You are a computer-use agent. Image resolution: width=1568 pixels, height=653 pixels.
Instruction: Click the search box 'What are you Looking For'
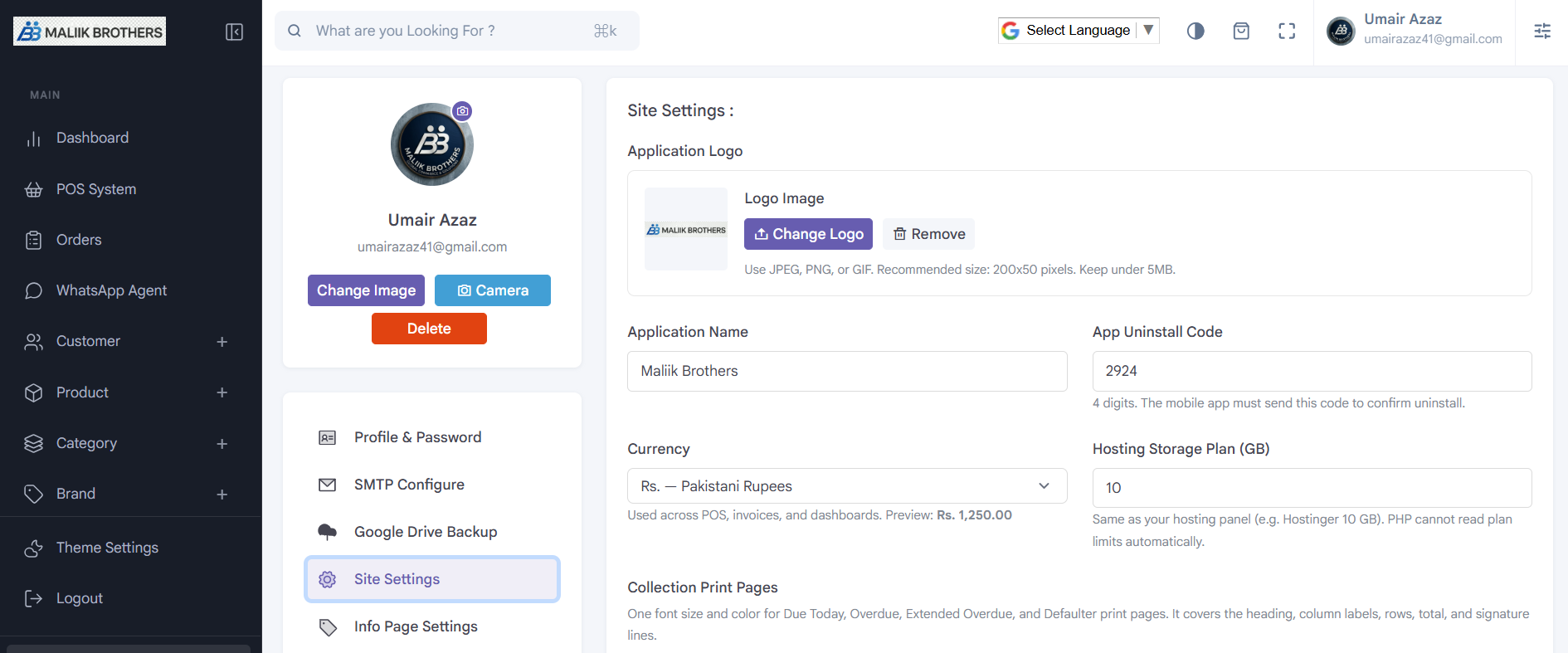(x=457, y=31)
